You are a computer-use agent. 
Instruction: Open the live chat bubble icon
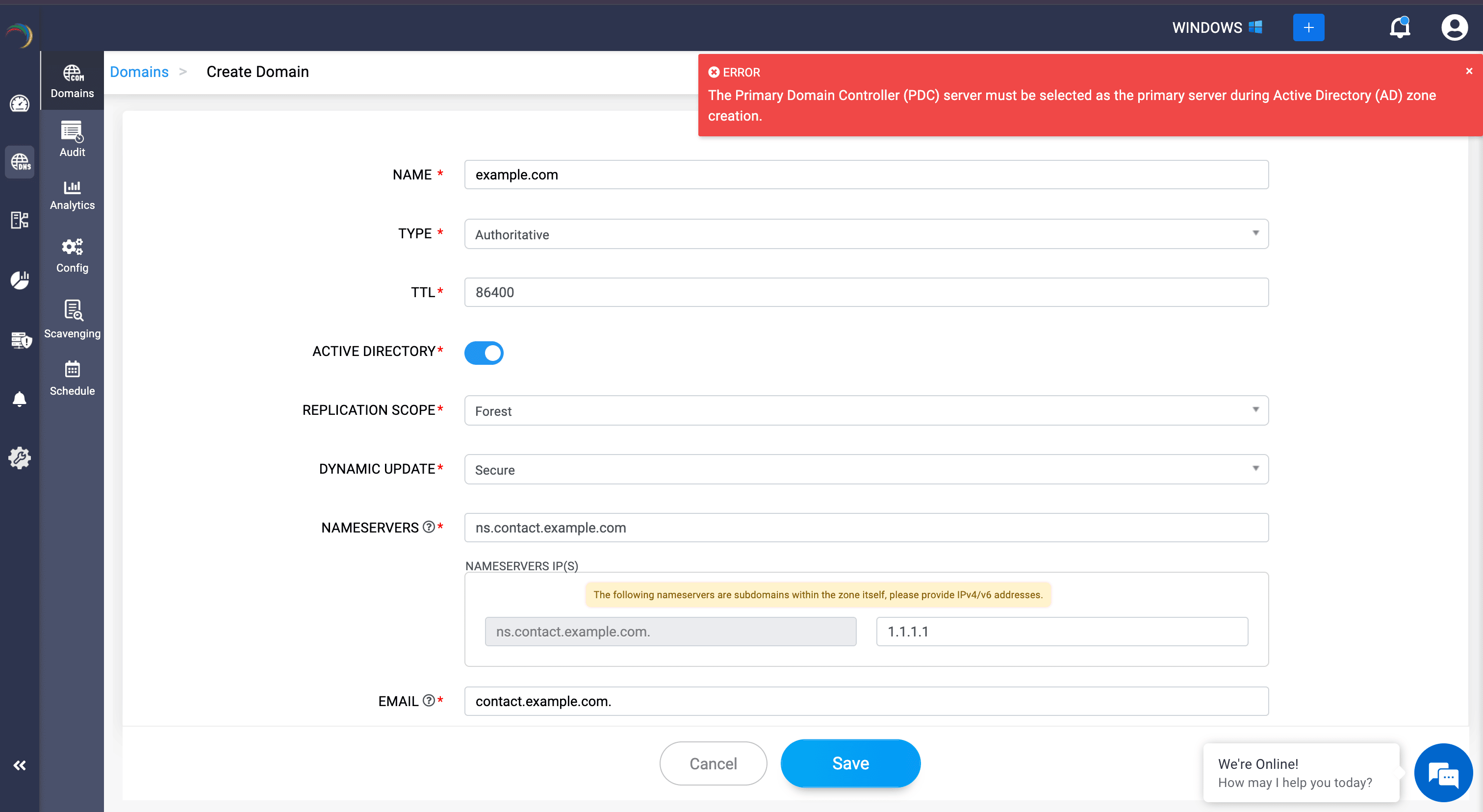(x=1443, y=773)
